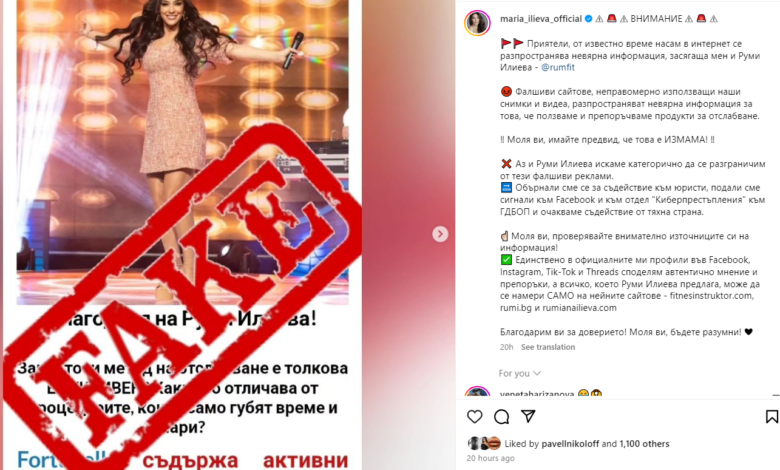Open maria_ilieva_official username link
780x470 pixels.
pos(541,19)
